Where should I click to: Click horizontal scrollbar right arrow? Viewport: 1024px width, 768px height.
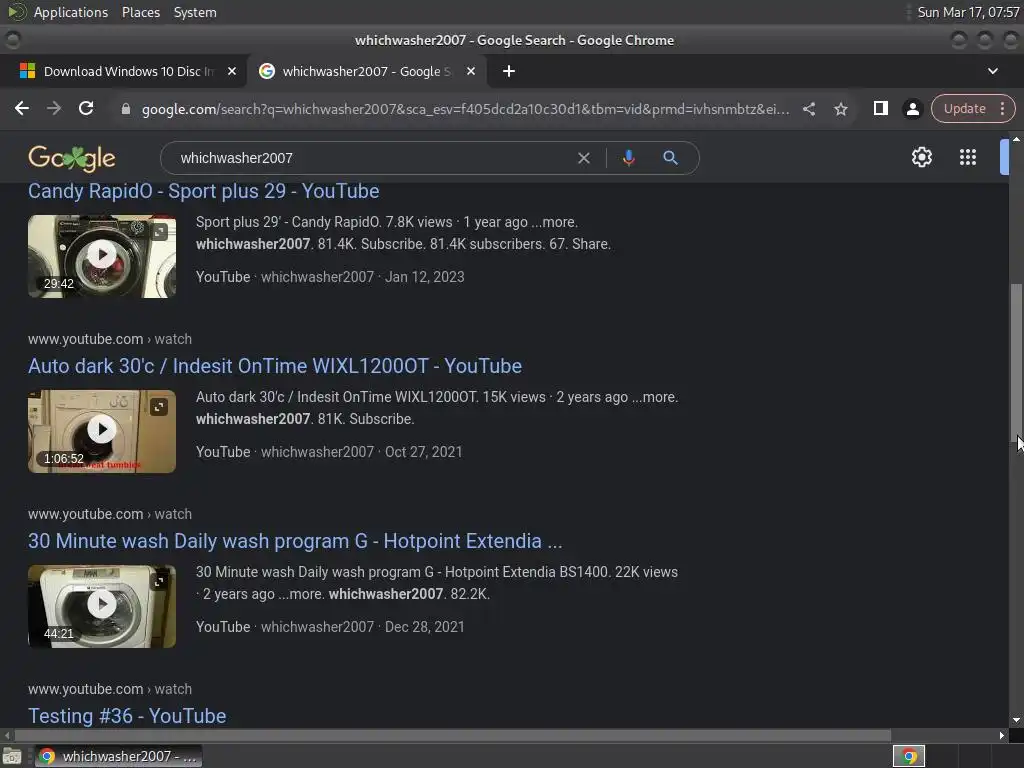click(1002, 735)
